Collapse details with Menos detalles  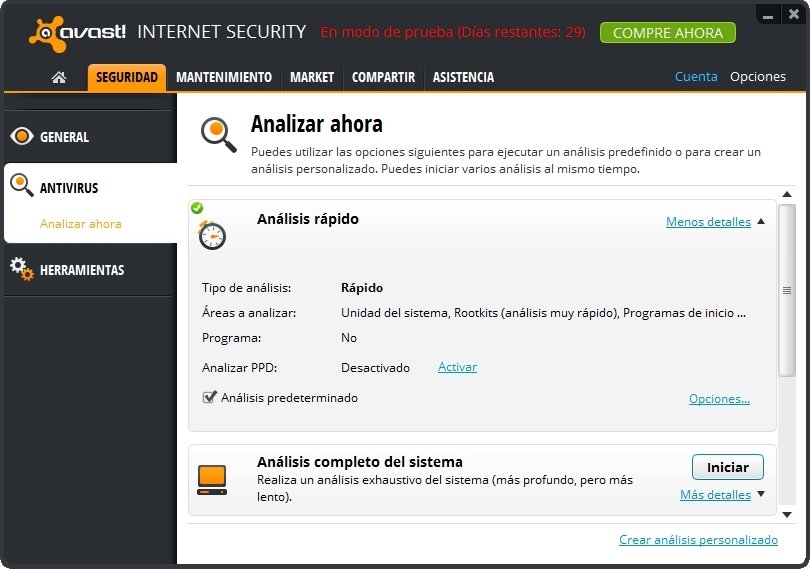[708, 222]
